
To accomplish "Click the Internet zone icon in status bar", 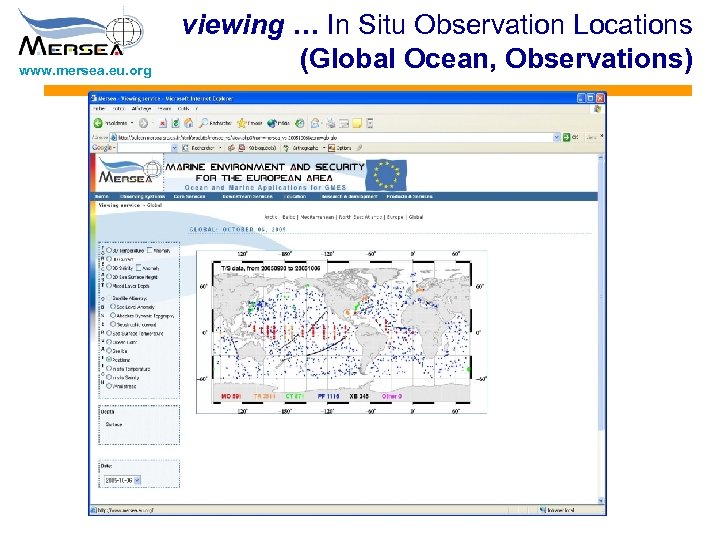I will tap(542, 510).
